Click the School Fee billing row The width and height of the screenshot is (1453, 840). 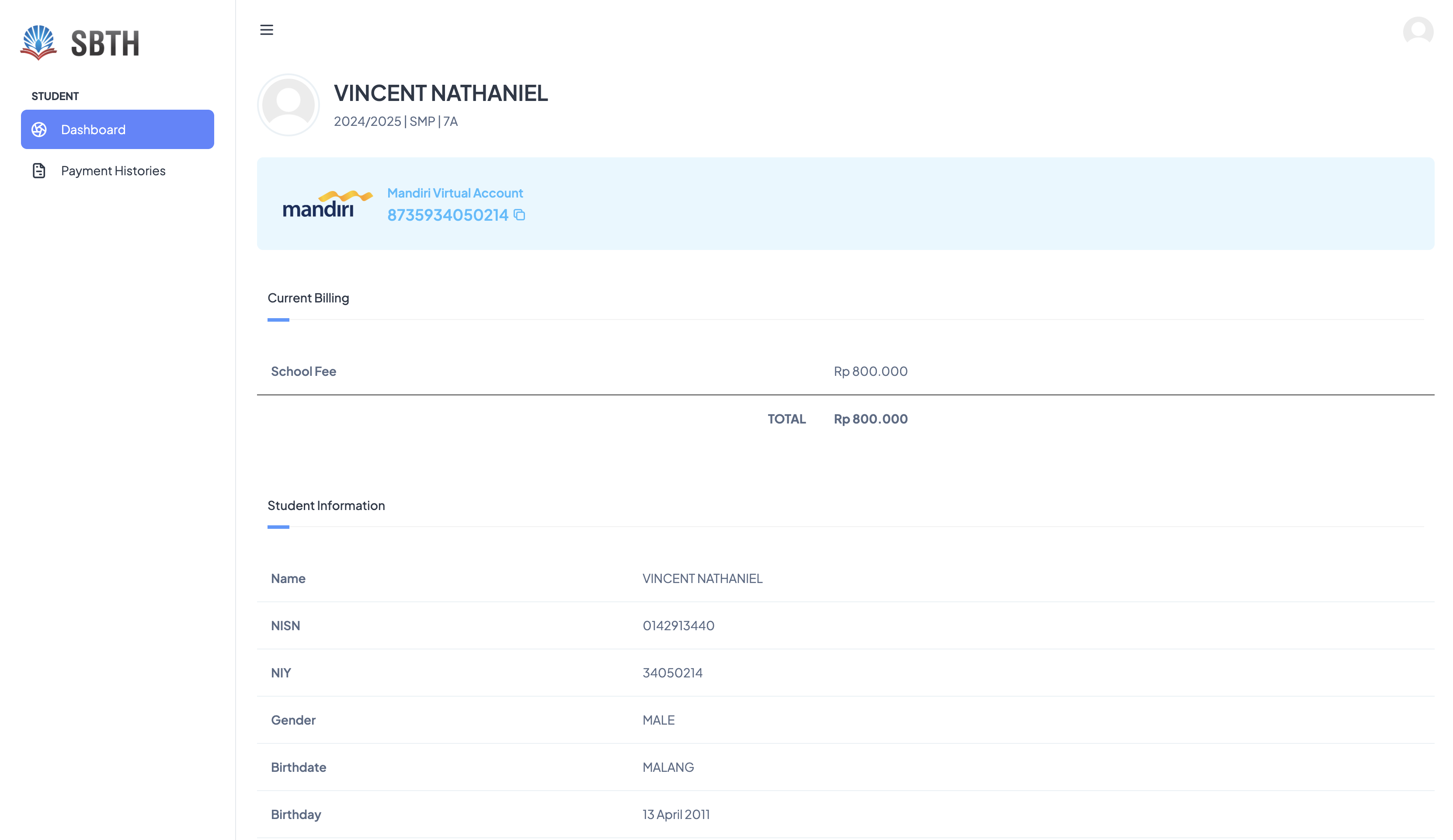click(303, 371)
